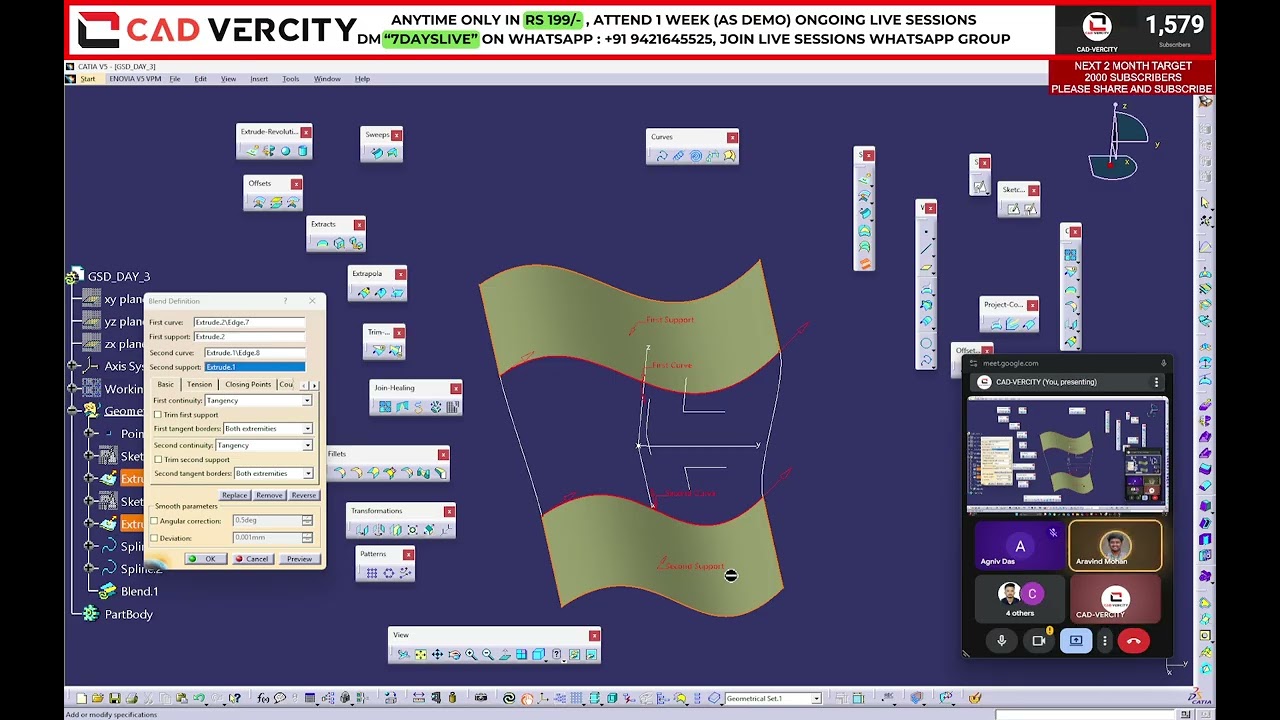This screenshot has height=720, width=1280.
Task: Click the first Extrude-Revolution toolbar icon
Action: [251, 151]
